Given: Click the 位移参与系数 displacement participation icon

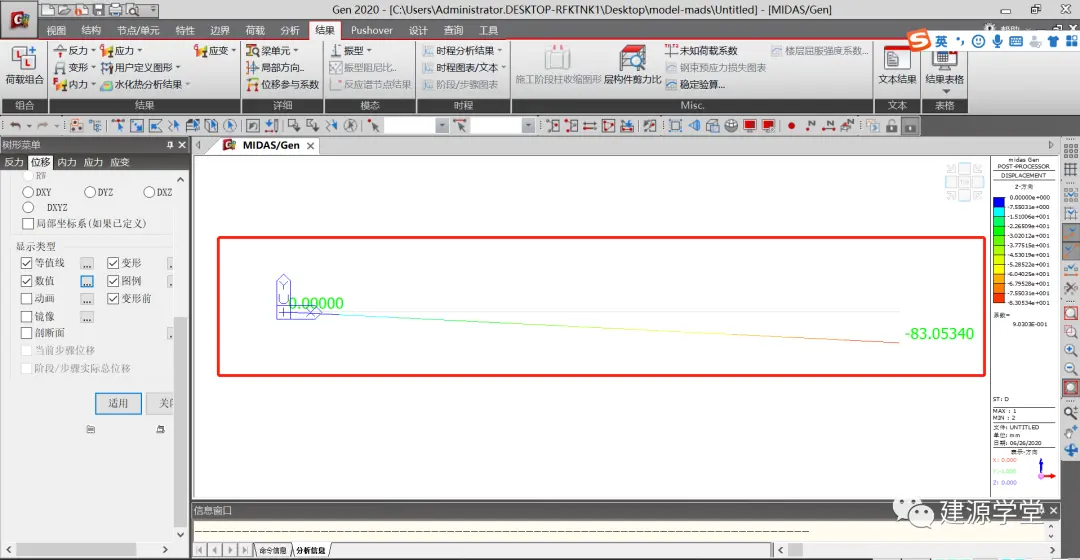Looking at the screenshot, I should click(282, 84).
